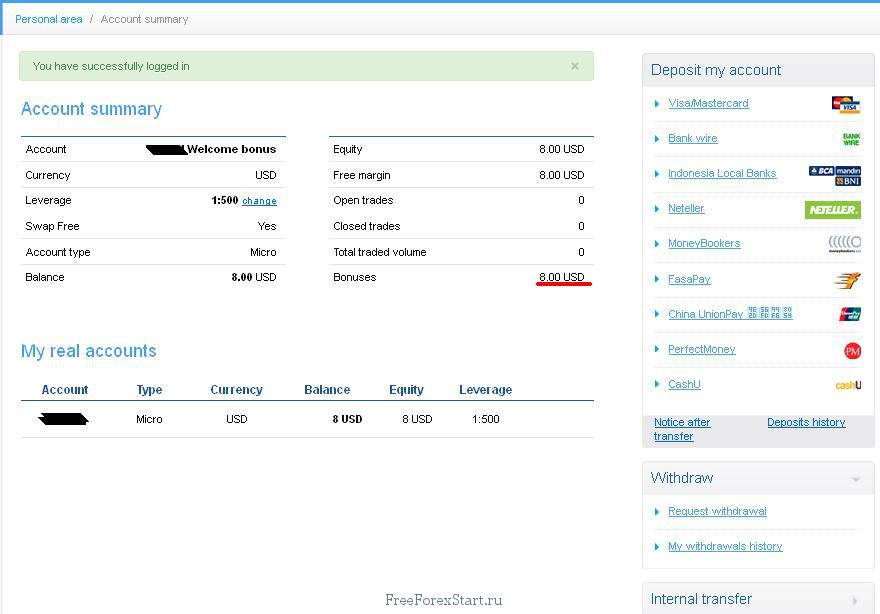This screenshot has width=880, height=614.
Task: Click the BCA Mandiri BNI banks logo
Action: (x=834, y=175)
